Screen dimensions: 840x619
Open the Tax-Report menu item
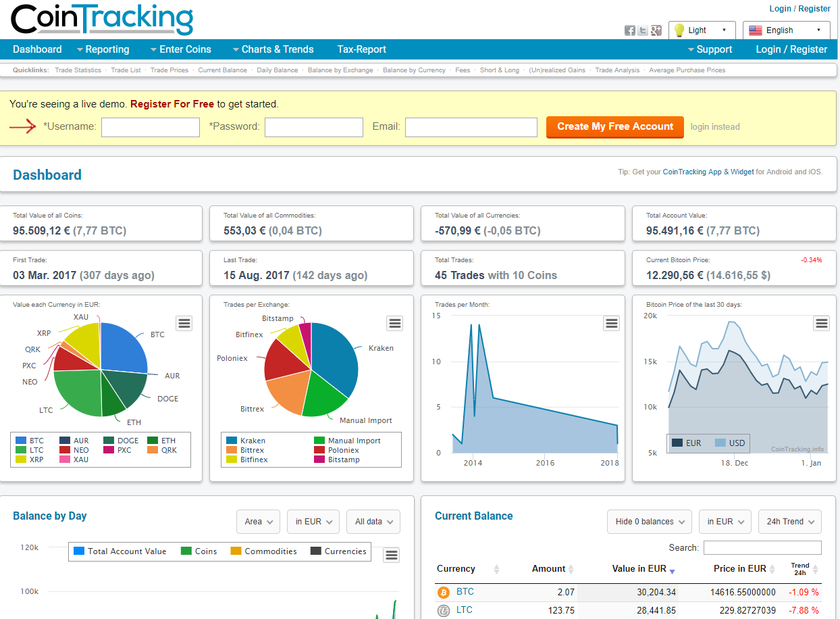coord(362,49)
